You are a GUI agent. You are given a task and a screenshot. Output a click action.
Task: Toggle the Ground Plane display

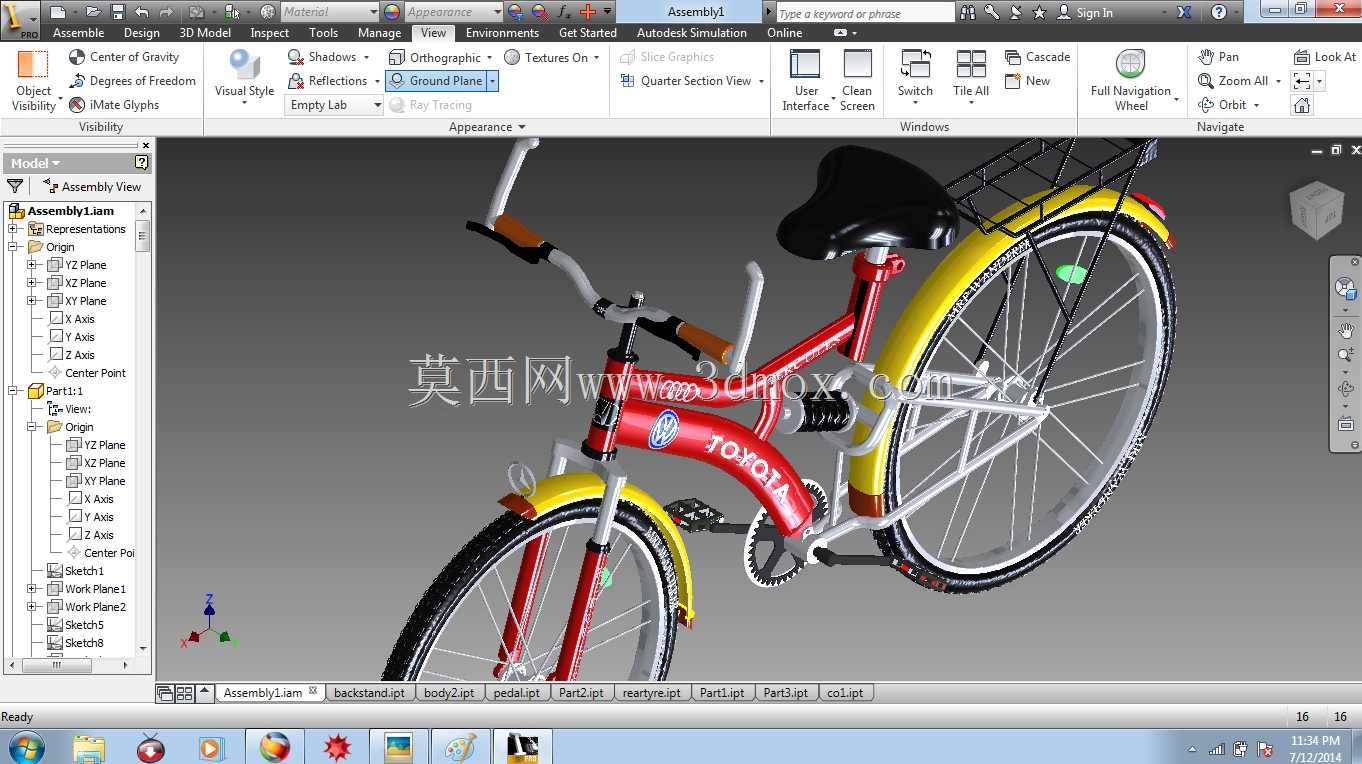click(436, 81)
